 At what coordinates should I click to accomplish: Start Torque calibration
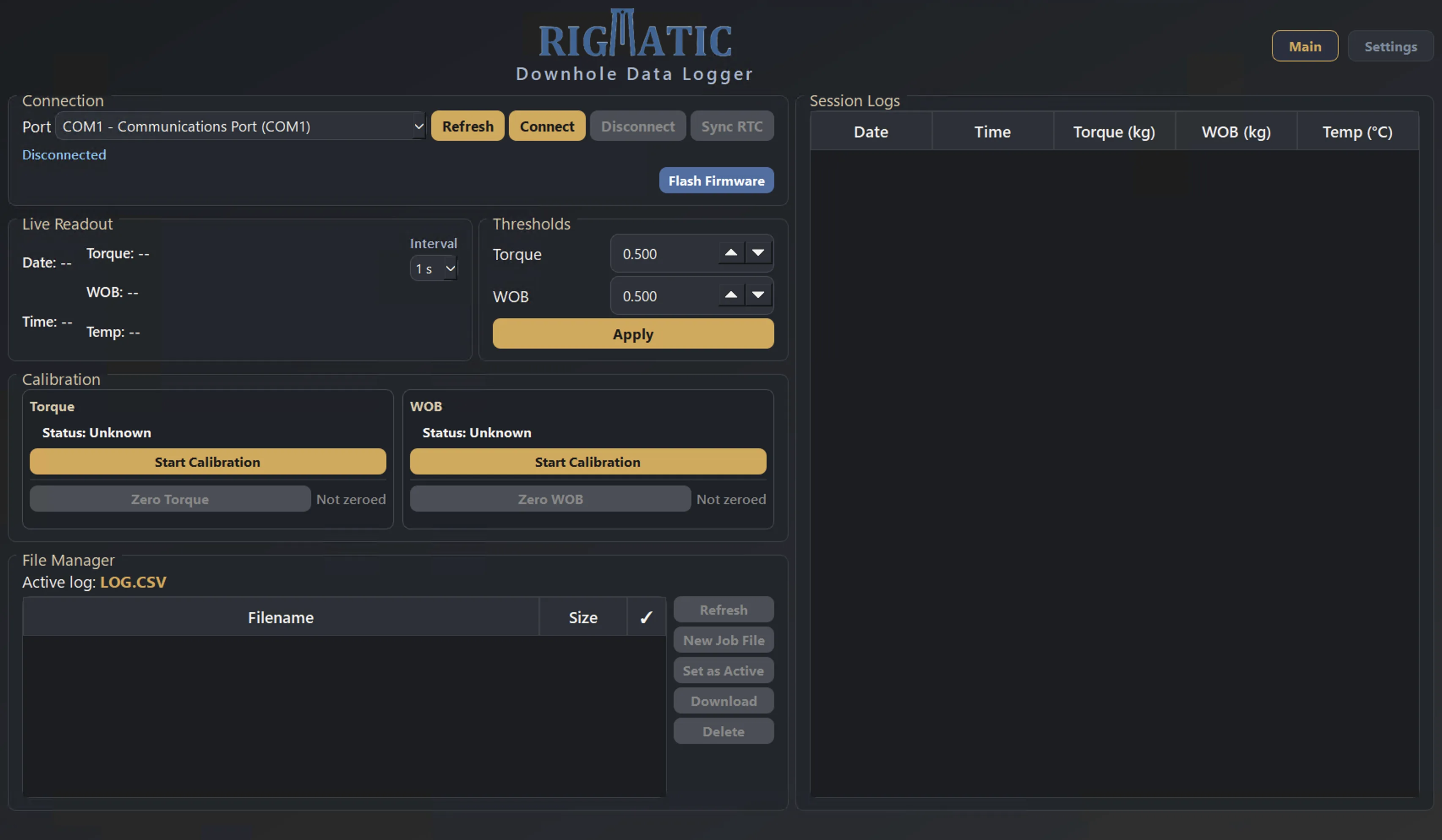pyautogui.click(x=208, y=462)
